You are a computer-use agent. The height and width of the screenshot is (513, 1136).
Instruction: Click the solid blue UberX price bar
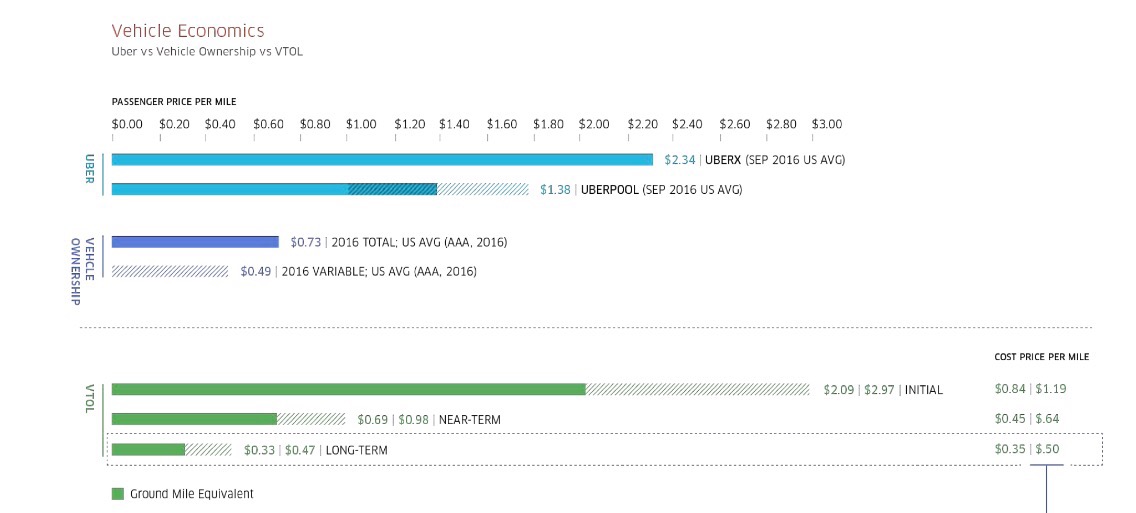click(x=381, y=159)
